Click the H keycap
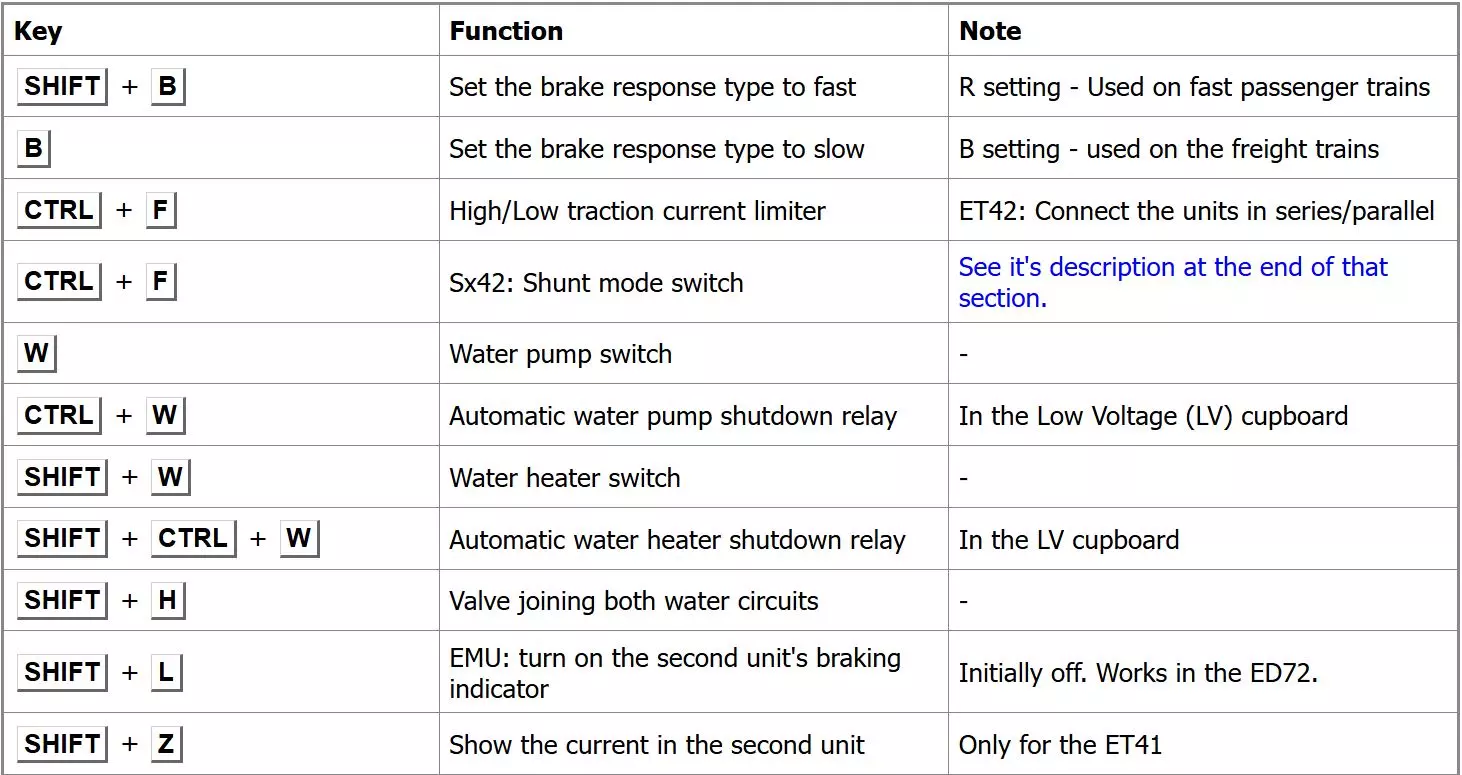Screen dimensions: 1462x775 click(168, 600)
